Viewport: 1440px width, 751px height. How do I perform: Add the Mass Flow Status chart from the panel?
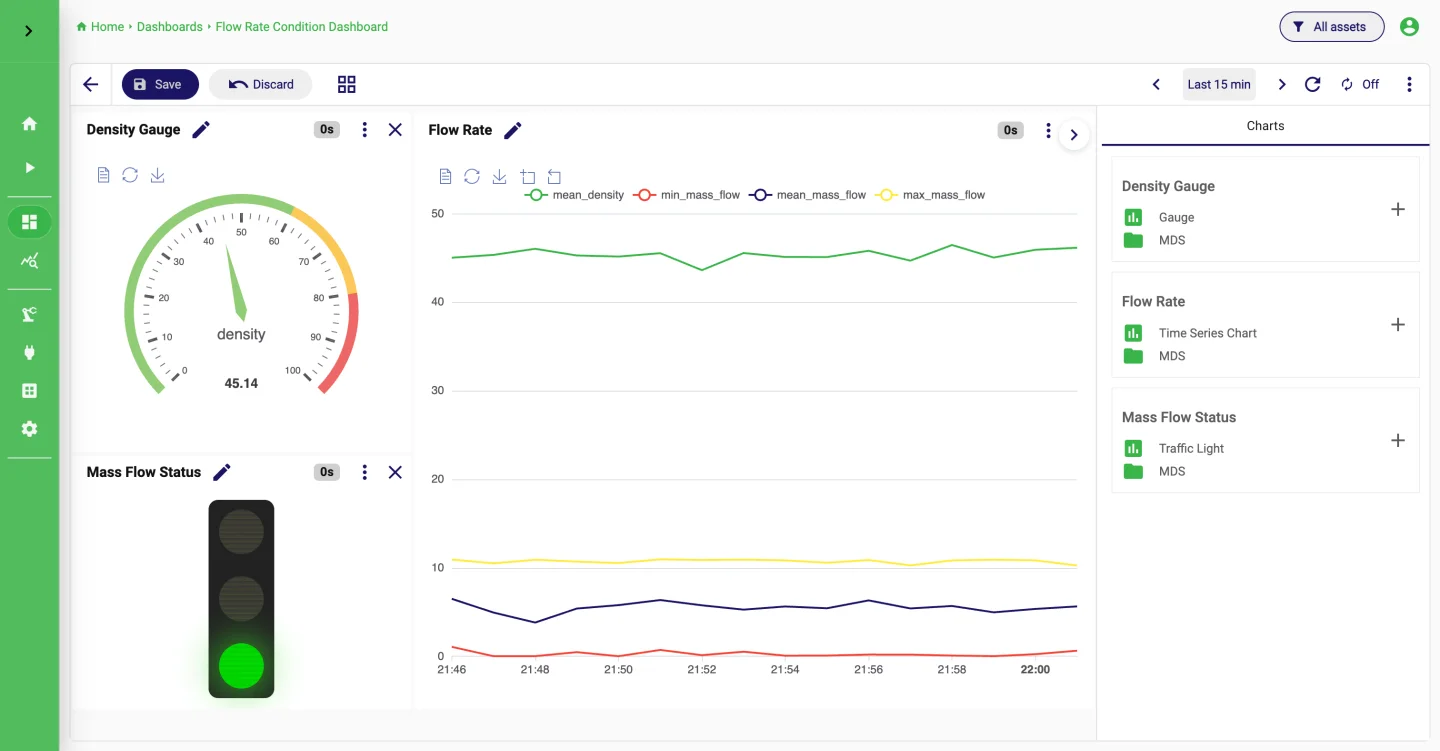[1398, 440]
